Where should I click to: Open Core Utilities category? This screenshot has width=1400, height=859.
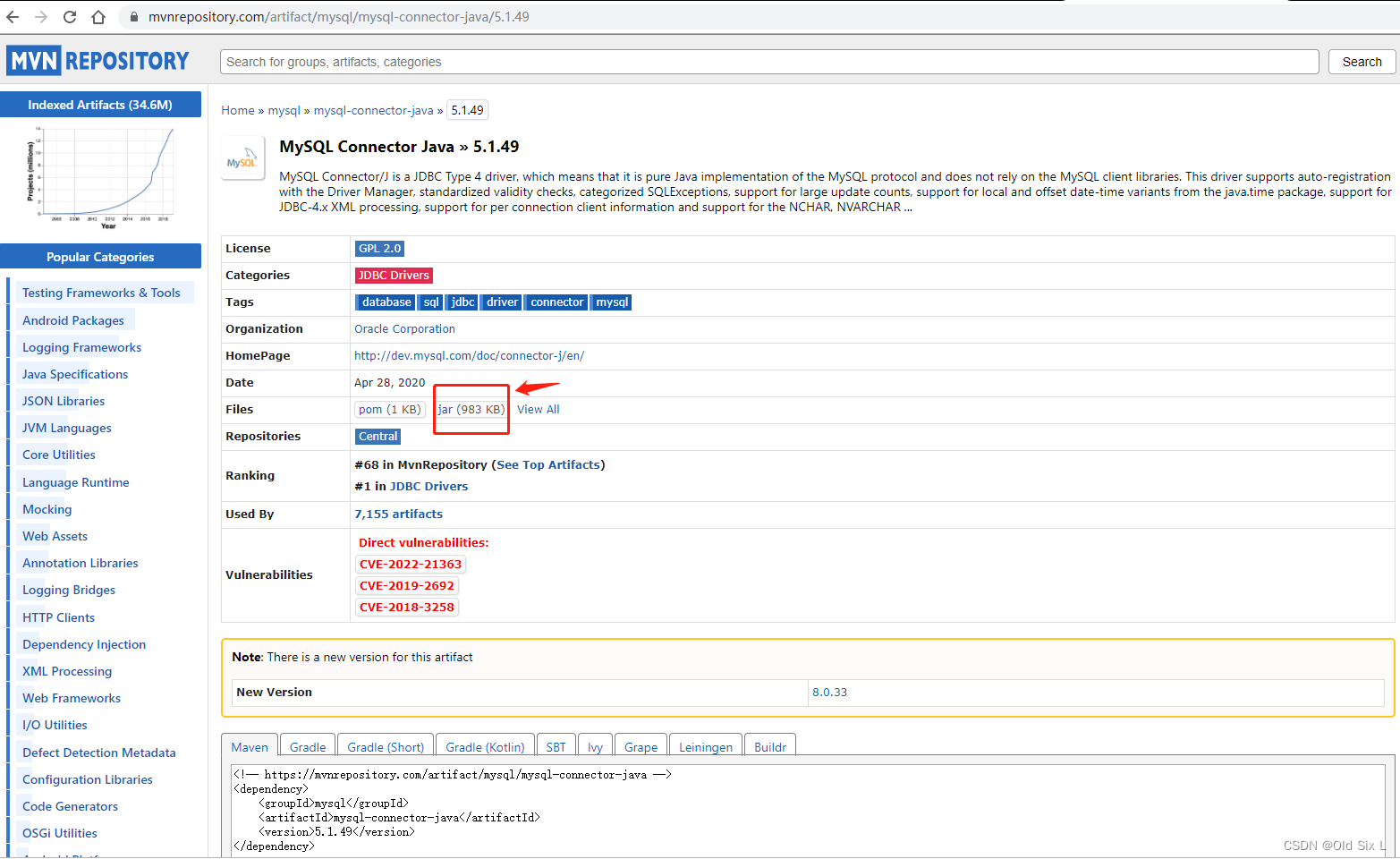pyautogui.click(x=59, y=455)
